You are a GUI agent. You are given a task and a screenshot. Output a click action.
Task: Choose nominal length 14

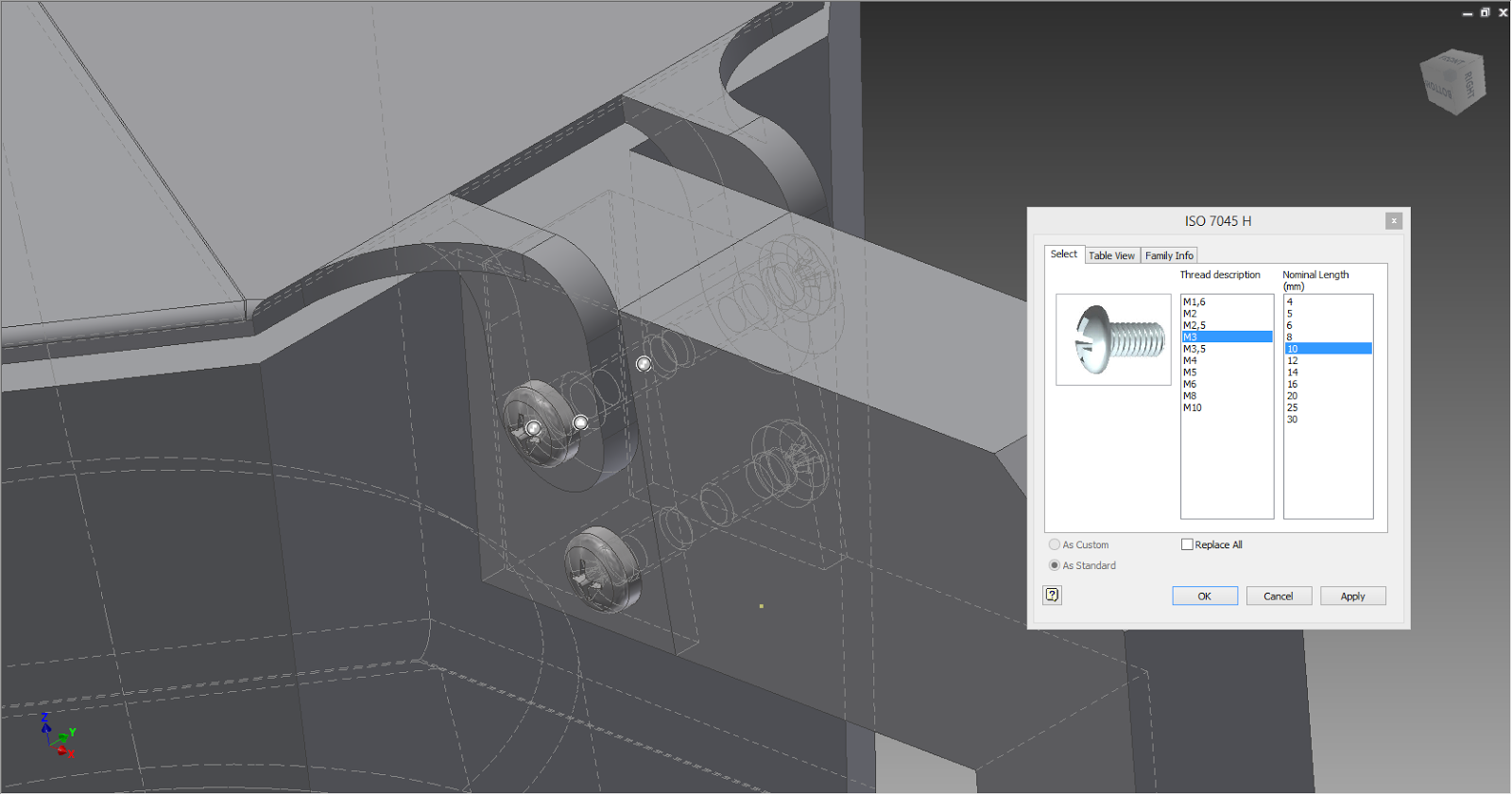1328,372
